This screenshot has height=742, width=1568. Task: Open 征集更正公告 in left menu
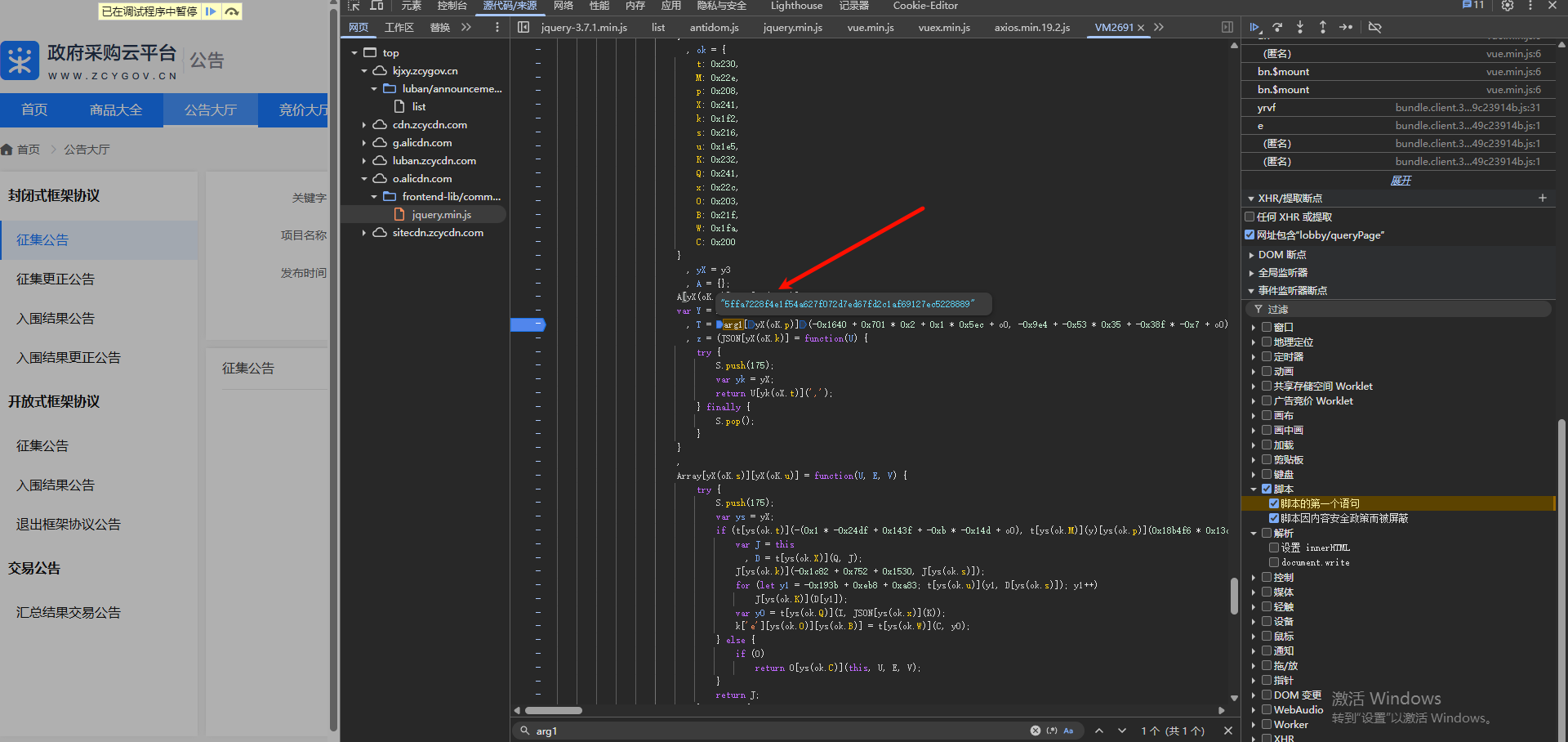pyautogui.click(x=56, y=279)
